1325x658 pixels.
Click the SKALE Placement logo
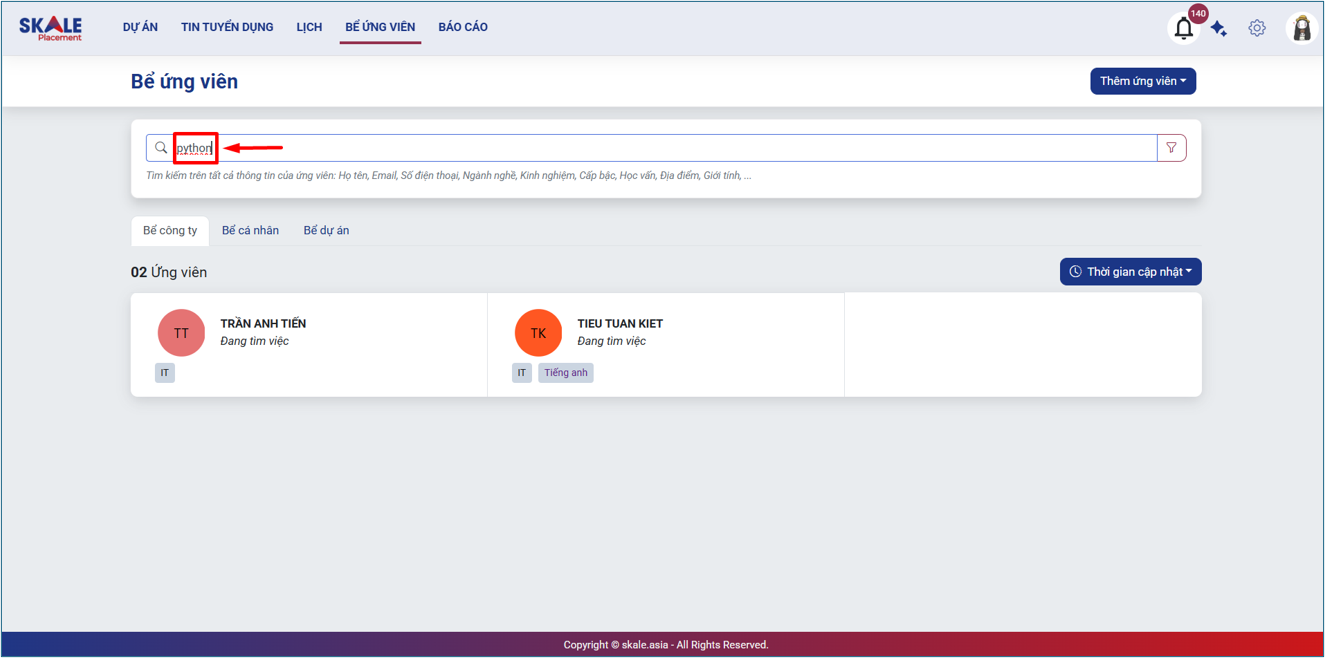(51, 28)
